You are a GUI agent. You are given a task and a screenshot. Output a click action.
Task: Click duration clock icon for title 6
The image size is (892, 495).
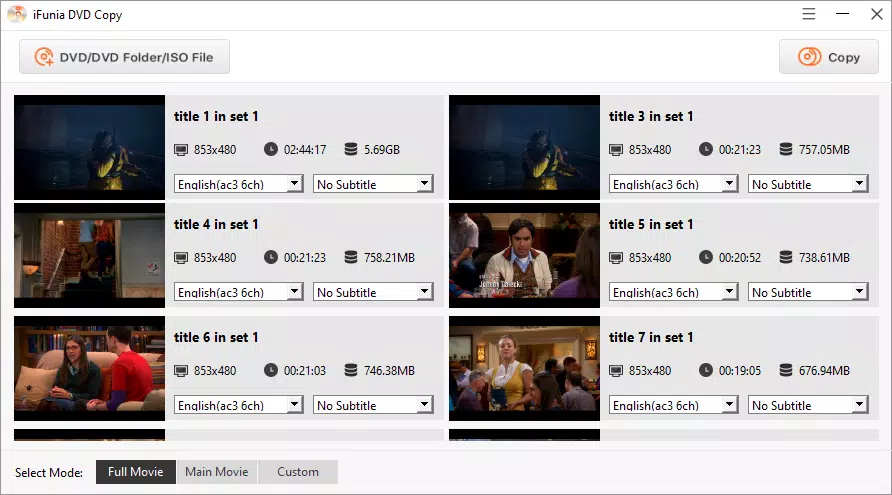click(271, 370)
